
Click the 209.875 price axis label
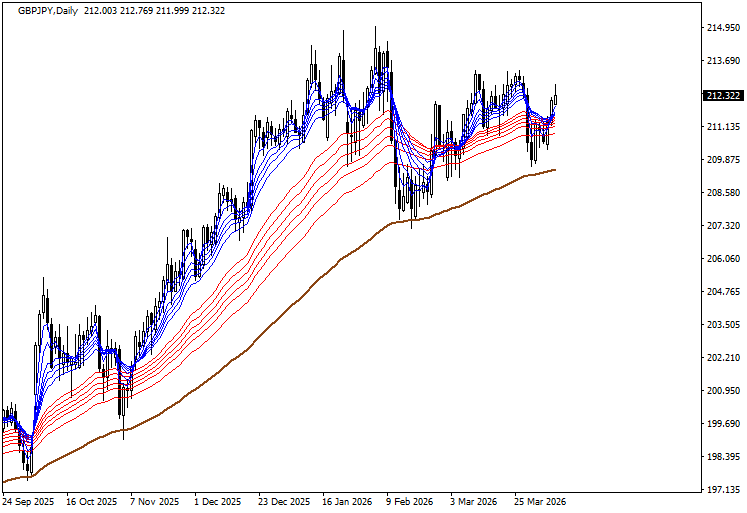(722, 160)
